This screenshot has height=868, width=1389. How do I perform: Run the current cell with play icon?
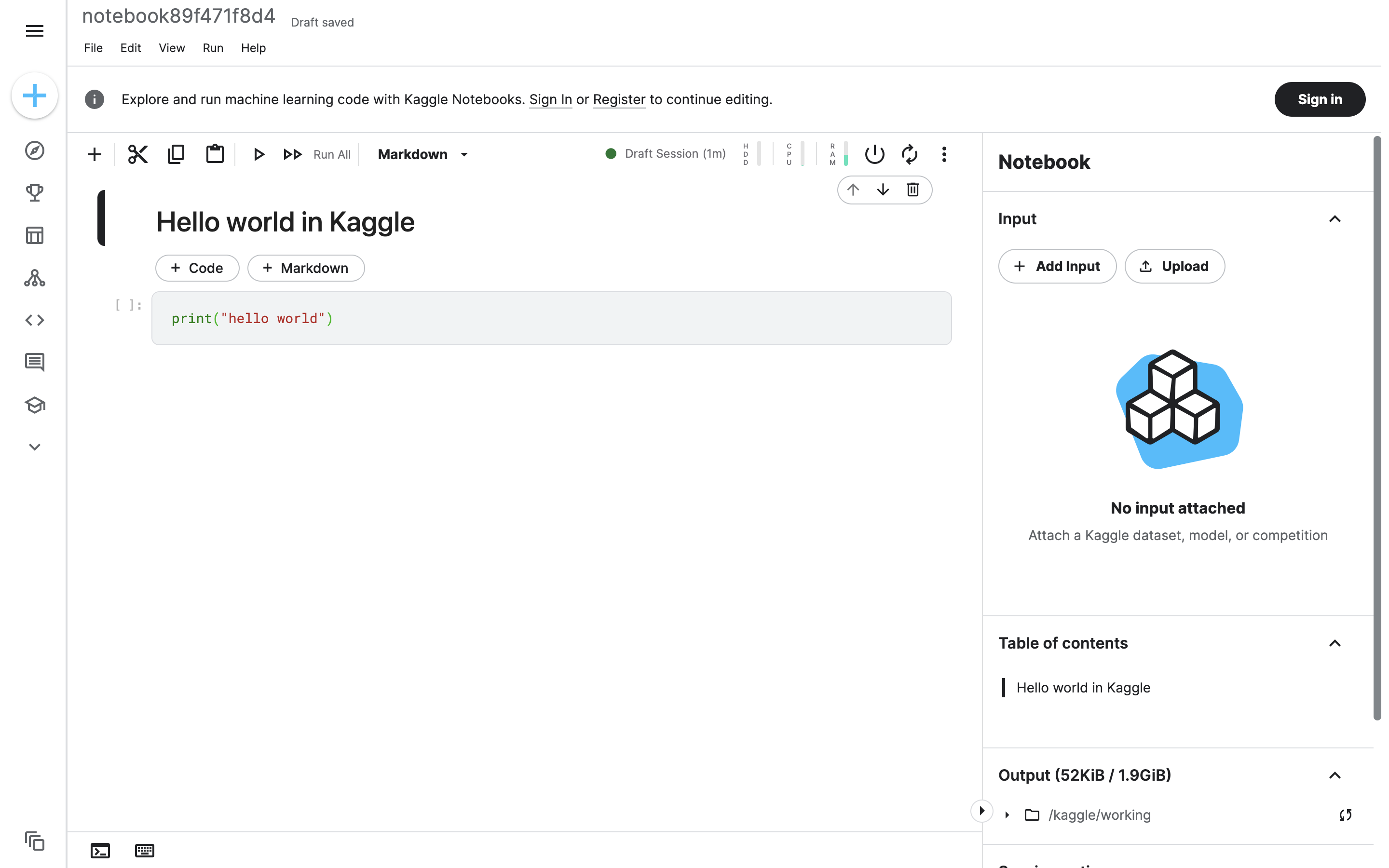pyautogui.click(x=259, y=154)
